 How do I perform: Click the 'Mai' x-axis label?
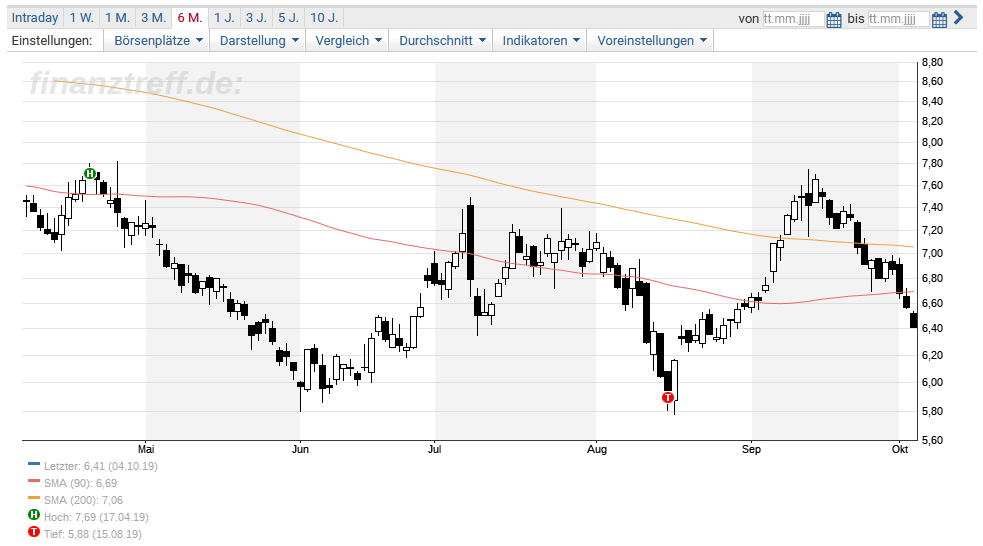coord(146,449)
